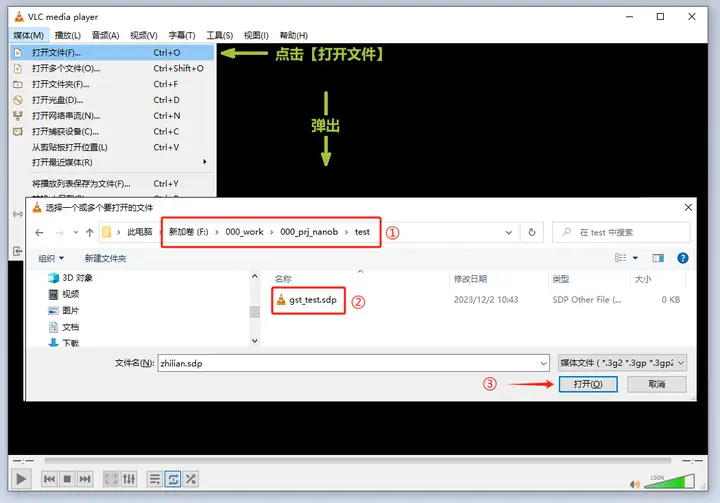Go up one folder level arrow
The image size is (720, 503).
(90, 232)
